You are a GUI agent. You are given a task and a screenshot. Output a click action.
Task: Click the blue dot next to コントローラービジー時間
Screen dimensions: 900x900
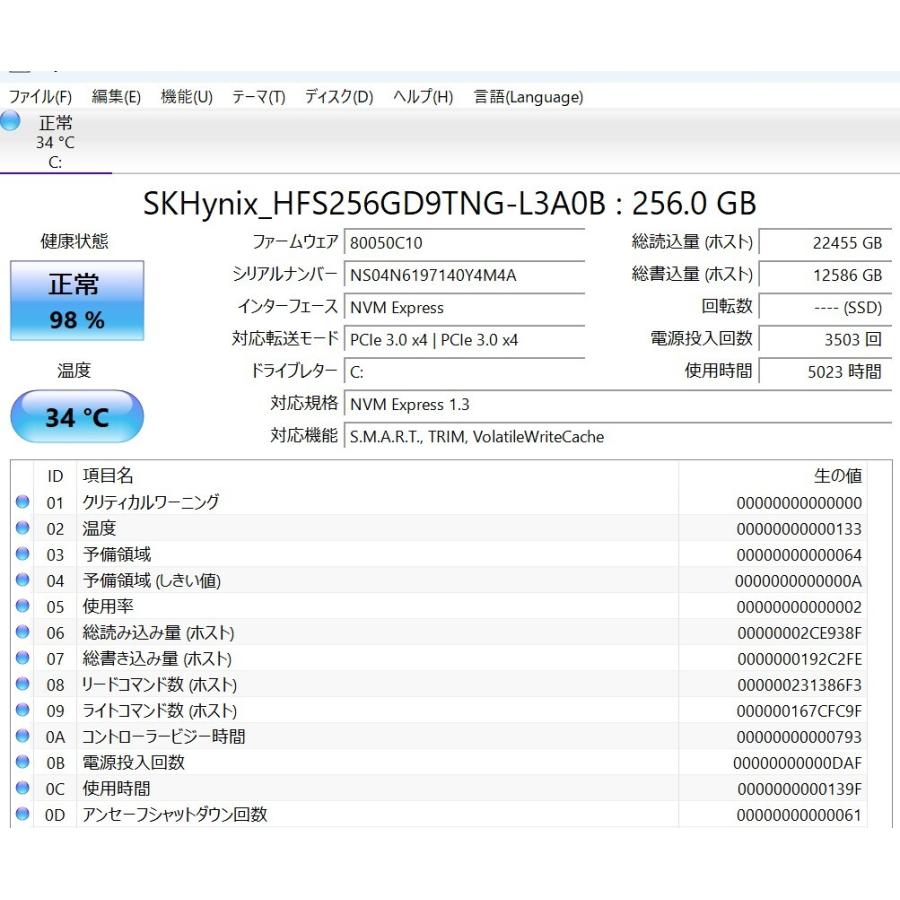tap(22, 737)
